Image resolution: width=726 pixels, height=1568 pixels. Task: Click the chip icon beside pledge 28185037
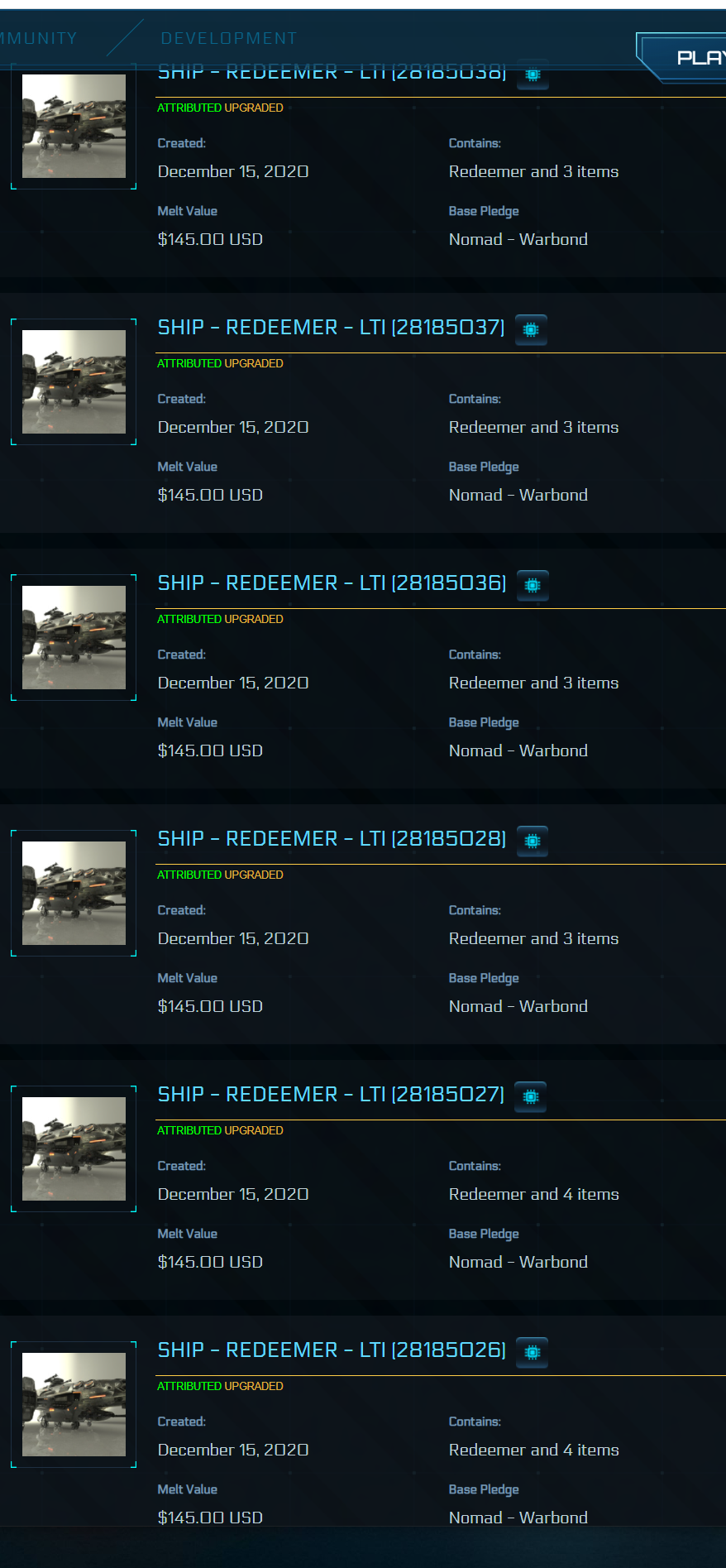531,329
